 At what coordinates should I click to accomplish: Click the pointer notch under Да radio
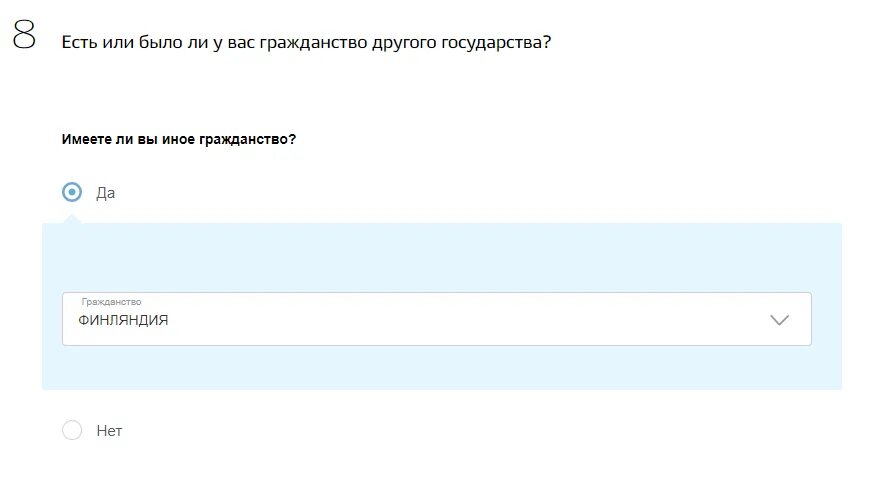[x=72, y=219]
